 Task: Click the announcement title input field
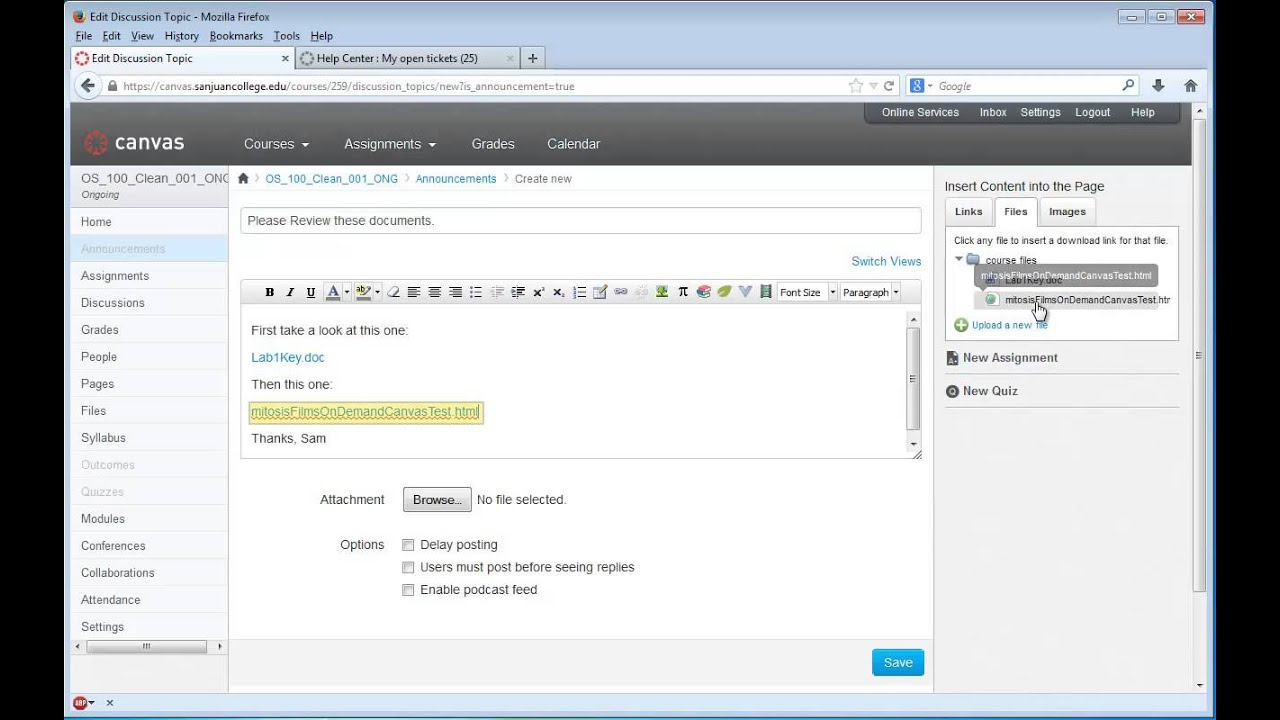(x=580, y=221)
